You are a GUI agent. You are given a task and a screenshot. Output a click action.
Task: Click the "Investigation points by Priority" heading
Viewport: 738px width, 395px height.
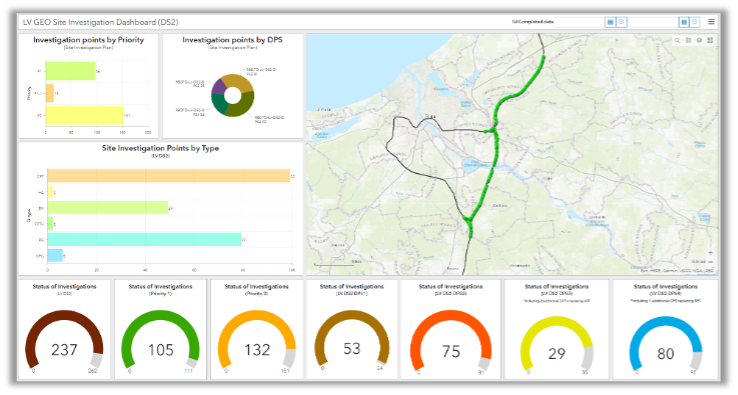pyautogui.click(x=88, y=40)
